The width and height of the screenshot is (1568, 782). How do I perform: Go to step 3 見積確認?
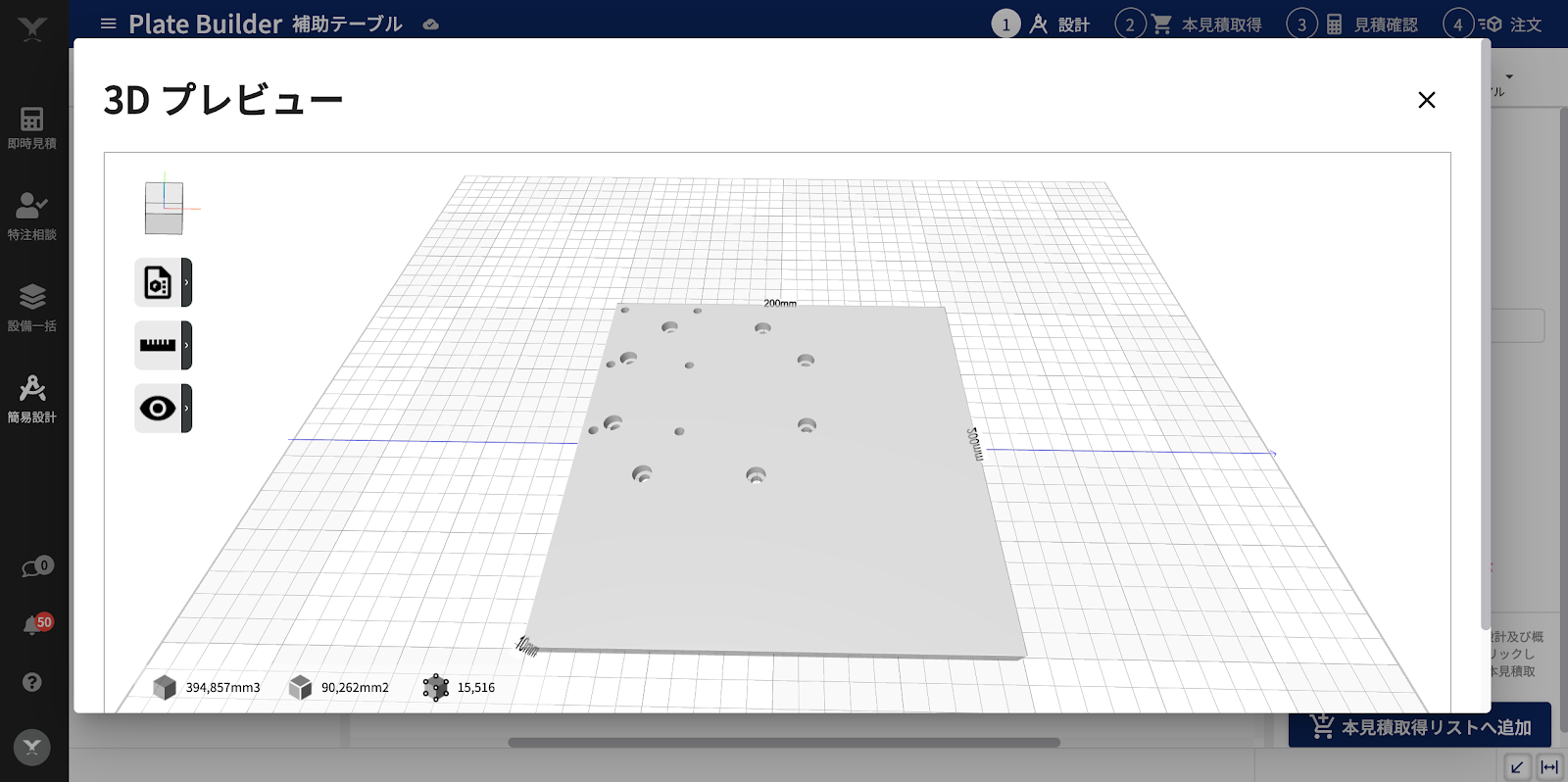1352,24
